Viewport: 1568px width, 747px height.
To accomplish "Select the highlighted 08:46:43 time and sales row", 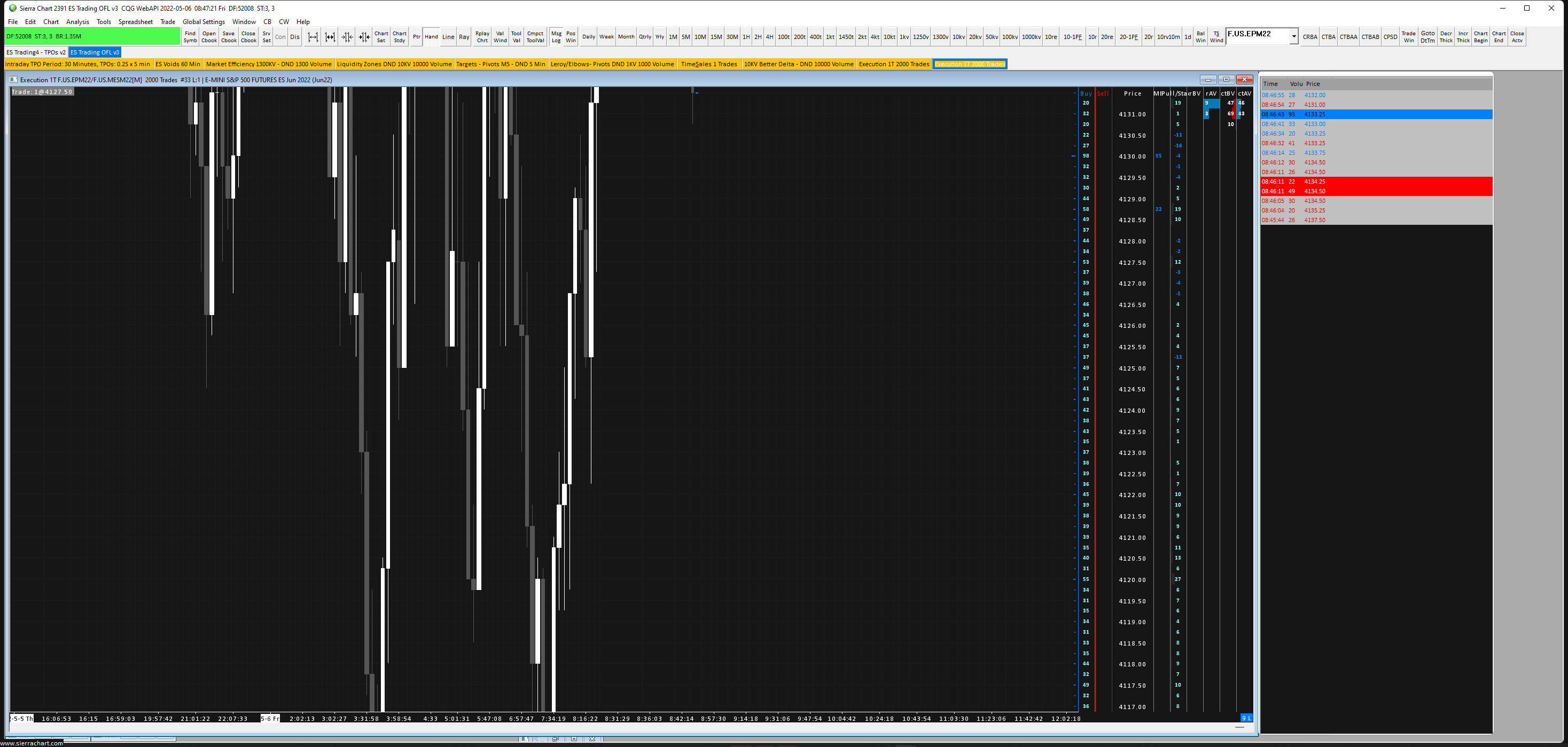I will coord(1376,114).
